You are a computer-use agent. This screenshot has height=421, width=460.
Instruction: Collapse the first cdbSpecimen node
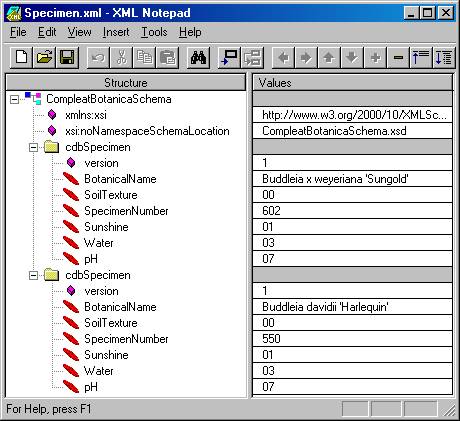[x=33, y=147]
